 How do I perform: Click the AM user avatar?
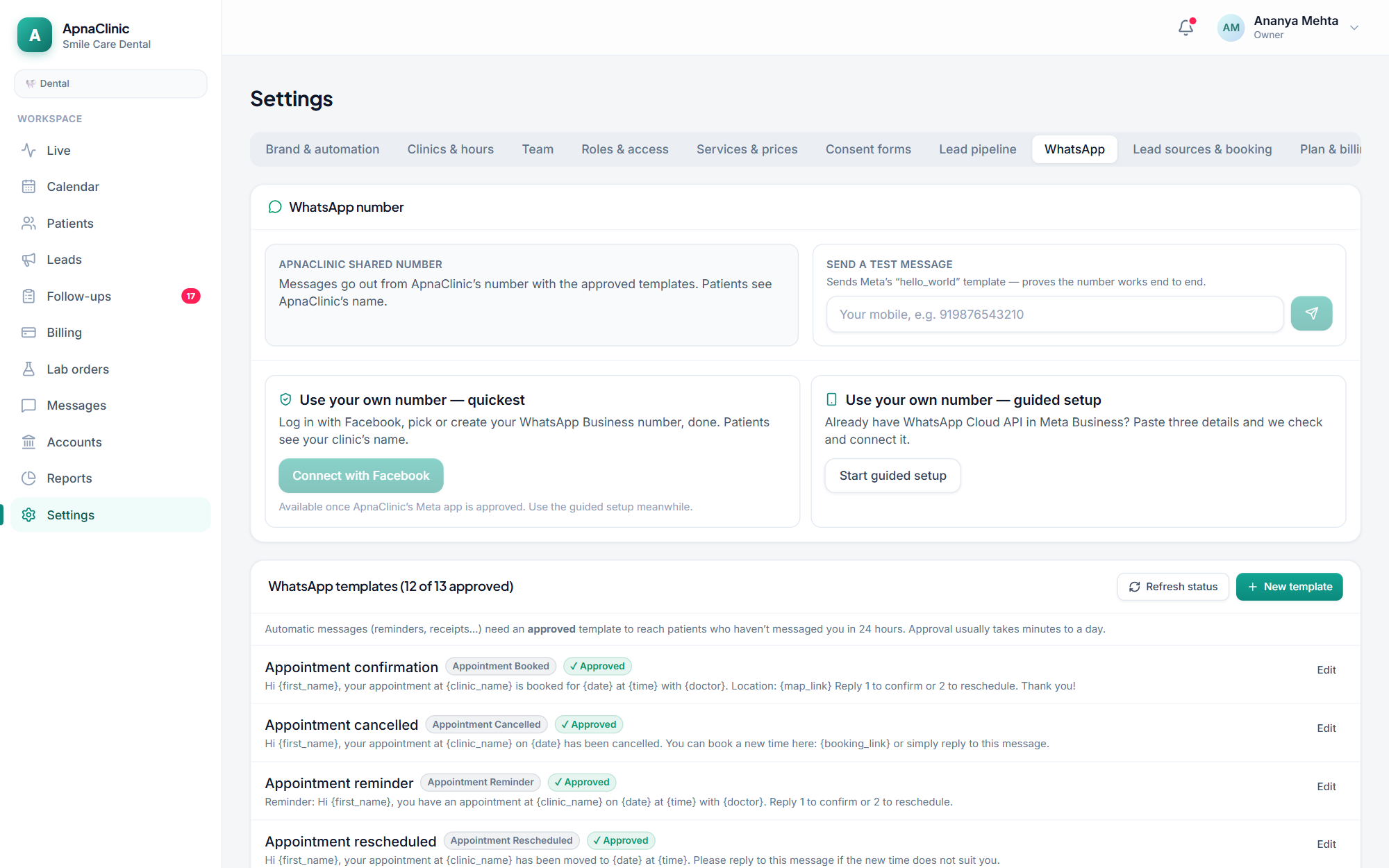tap(1231, 28)
